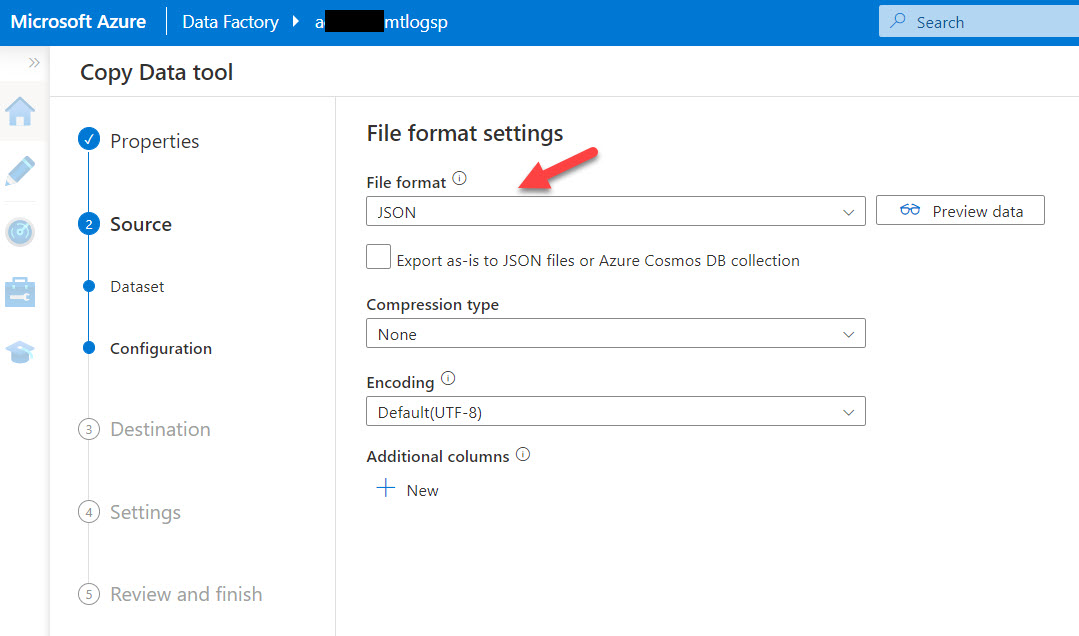Open the Learning center graduation cap icon
Screen dimensions: 1079x636
point(20,352)
